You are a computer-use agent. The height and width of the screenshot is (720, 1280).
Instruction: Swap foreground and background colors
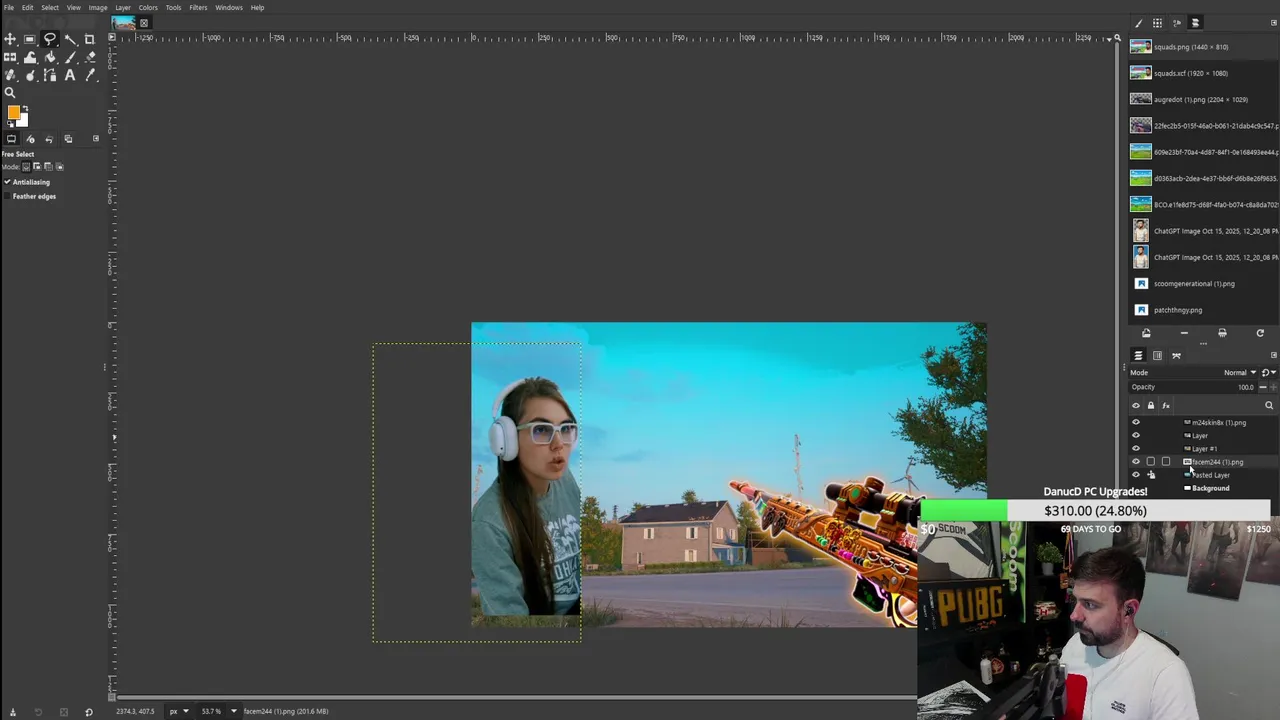coord(24,109)
